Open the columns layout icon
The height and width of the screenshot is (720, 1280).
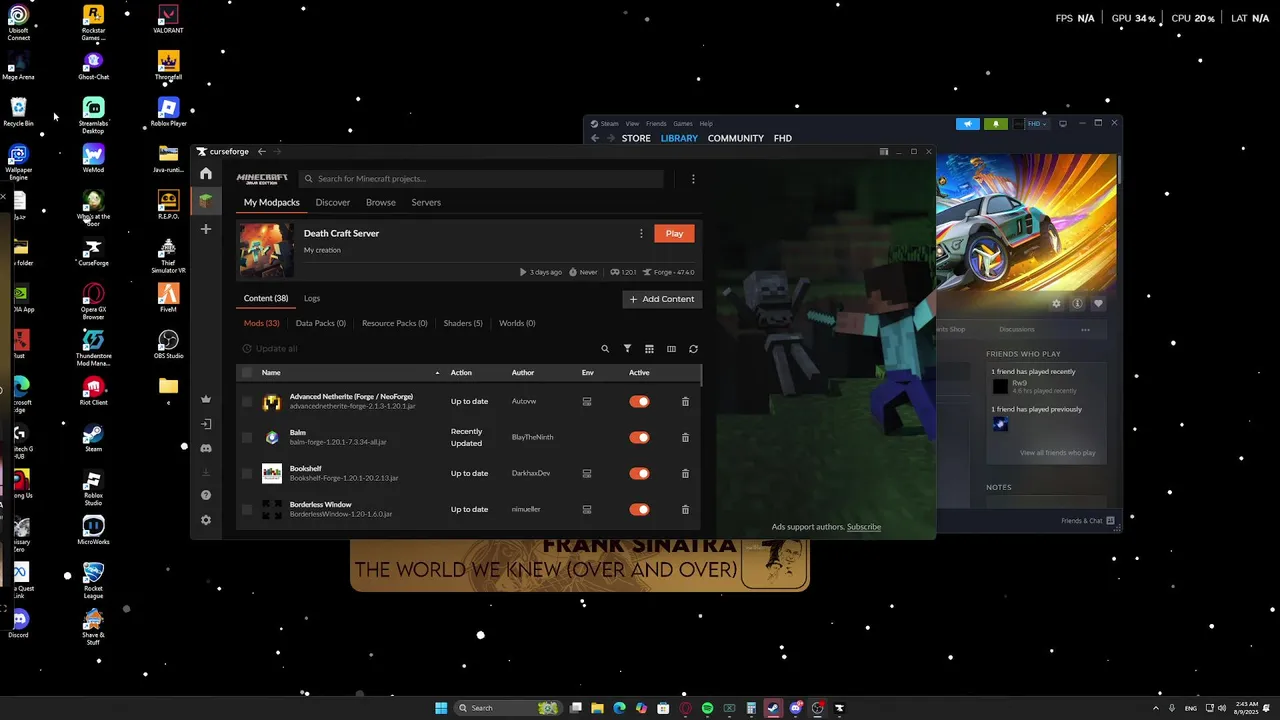pyautogui.click(x=671, y=349)
